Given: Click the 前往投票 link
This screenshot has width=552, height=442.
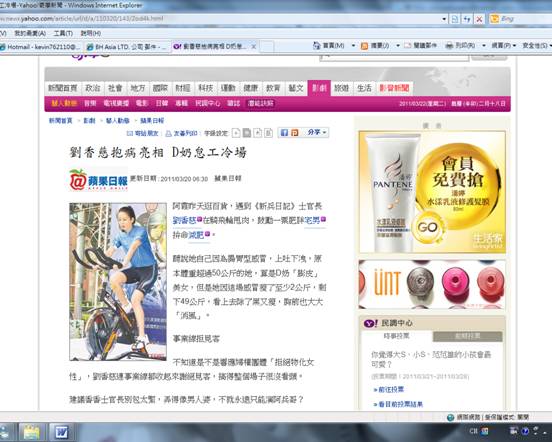Looking at the screenshot, I should 389,390.
